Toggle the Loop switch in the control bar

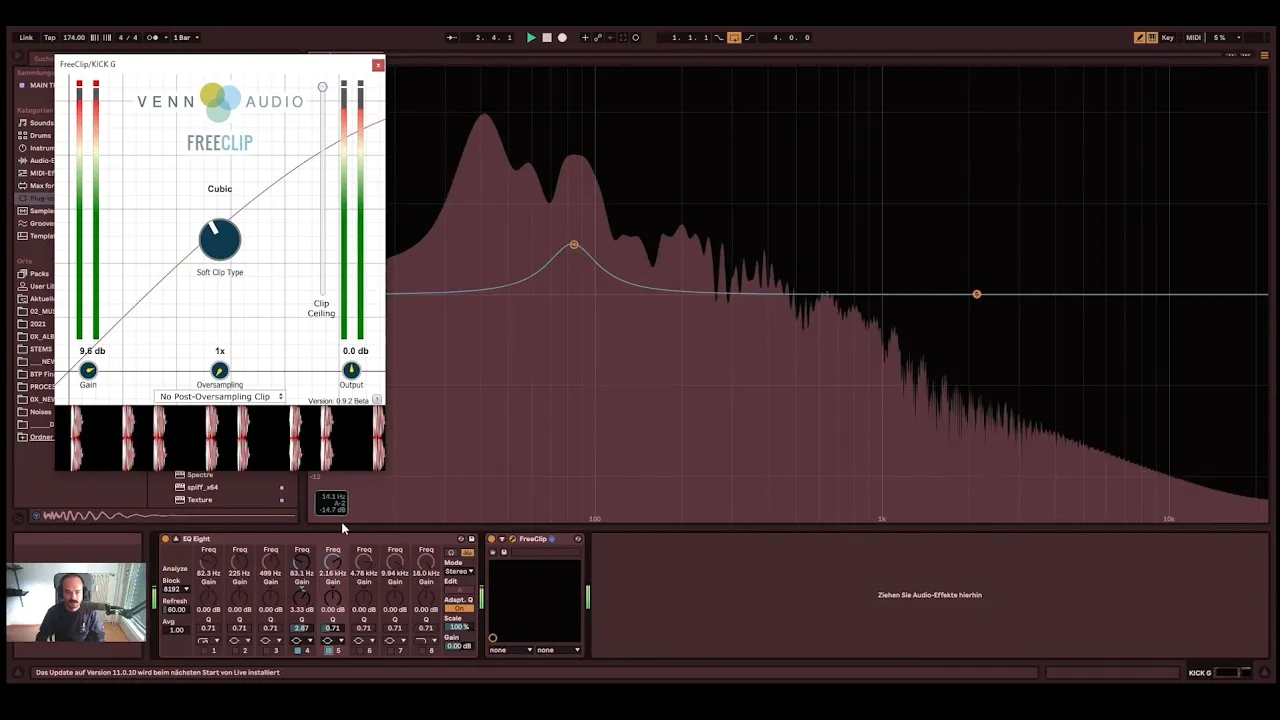[x=734, y=38]
